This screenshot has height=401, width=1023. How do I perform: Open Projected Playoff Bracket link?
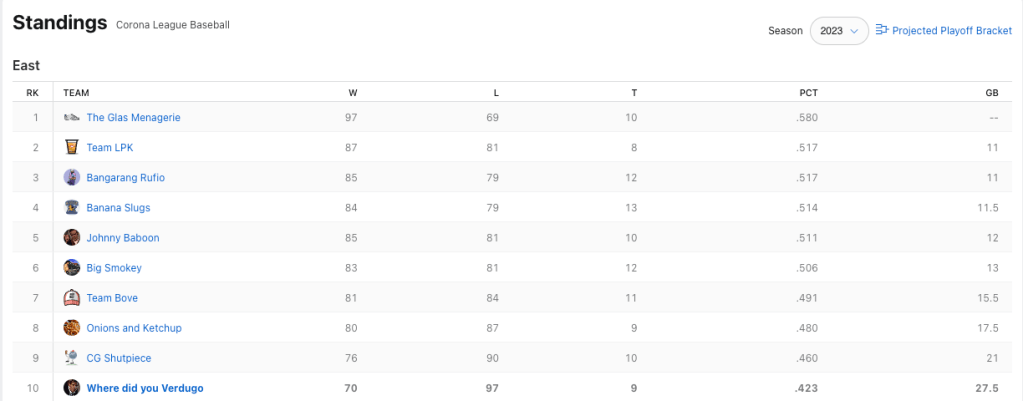tap(952, 31)
